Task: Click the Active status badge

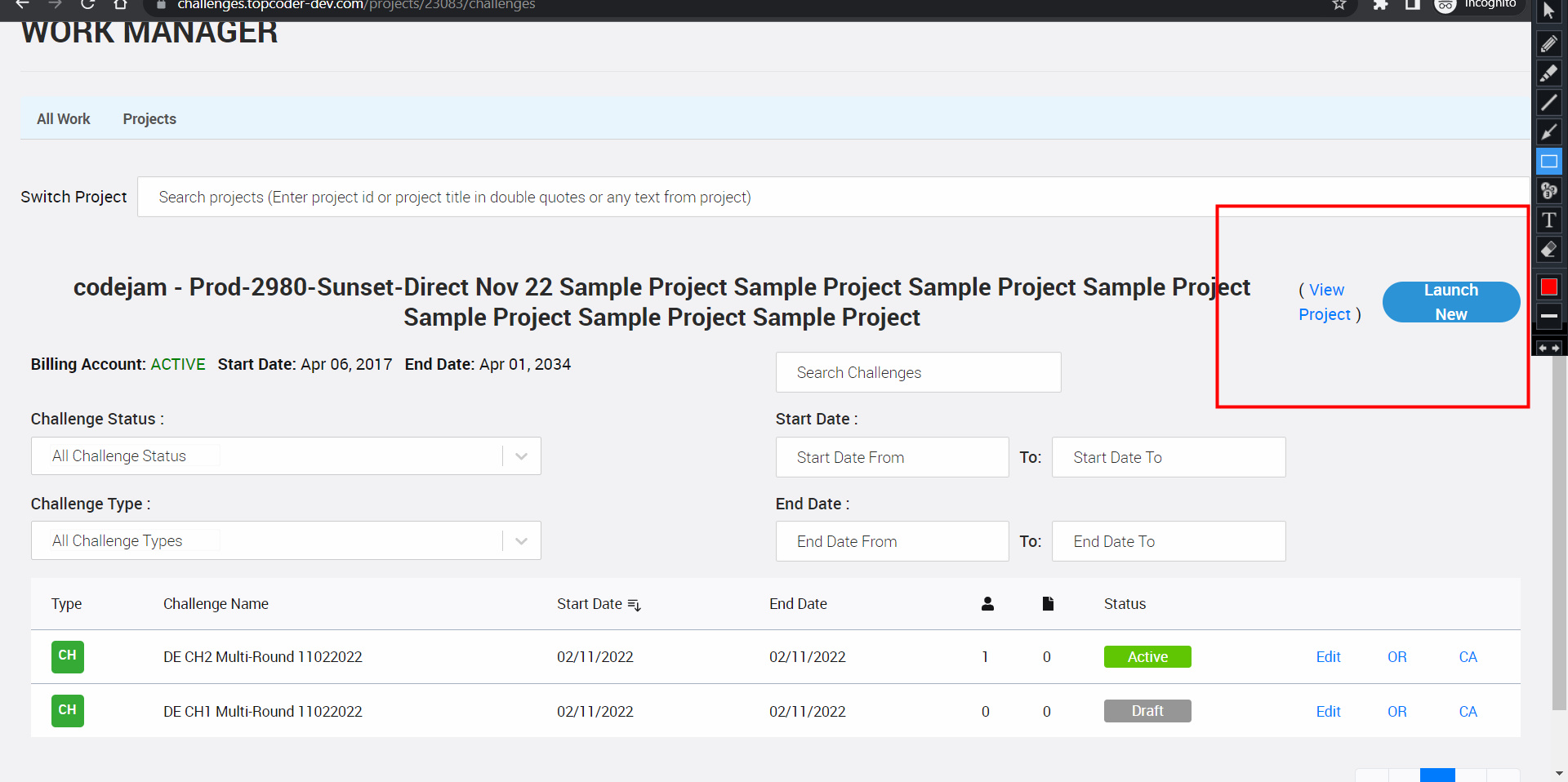Action: (1147, 657)
